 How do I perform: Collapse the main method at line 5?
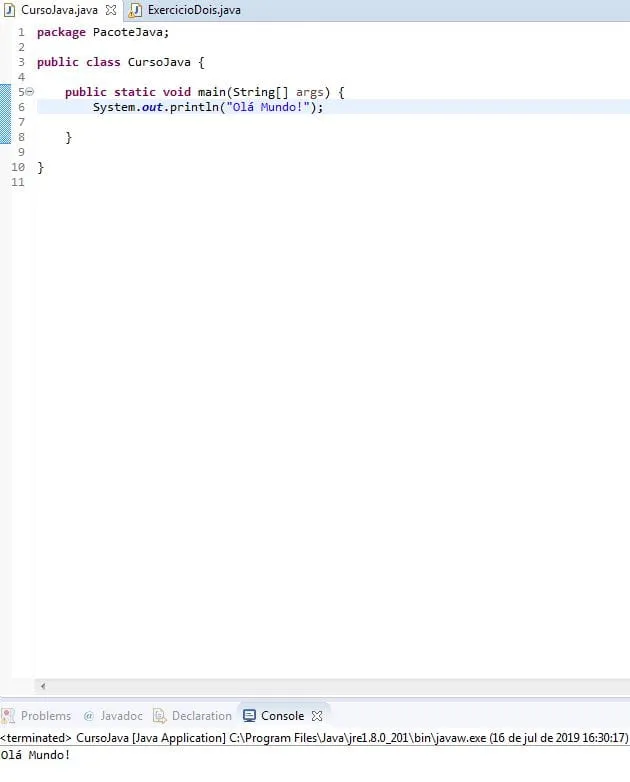coord(29,92)
